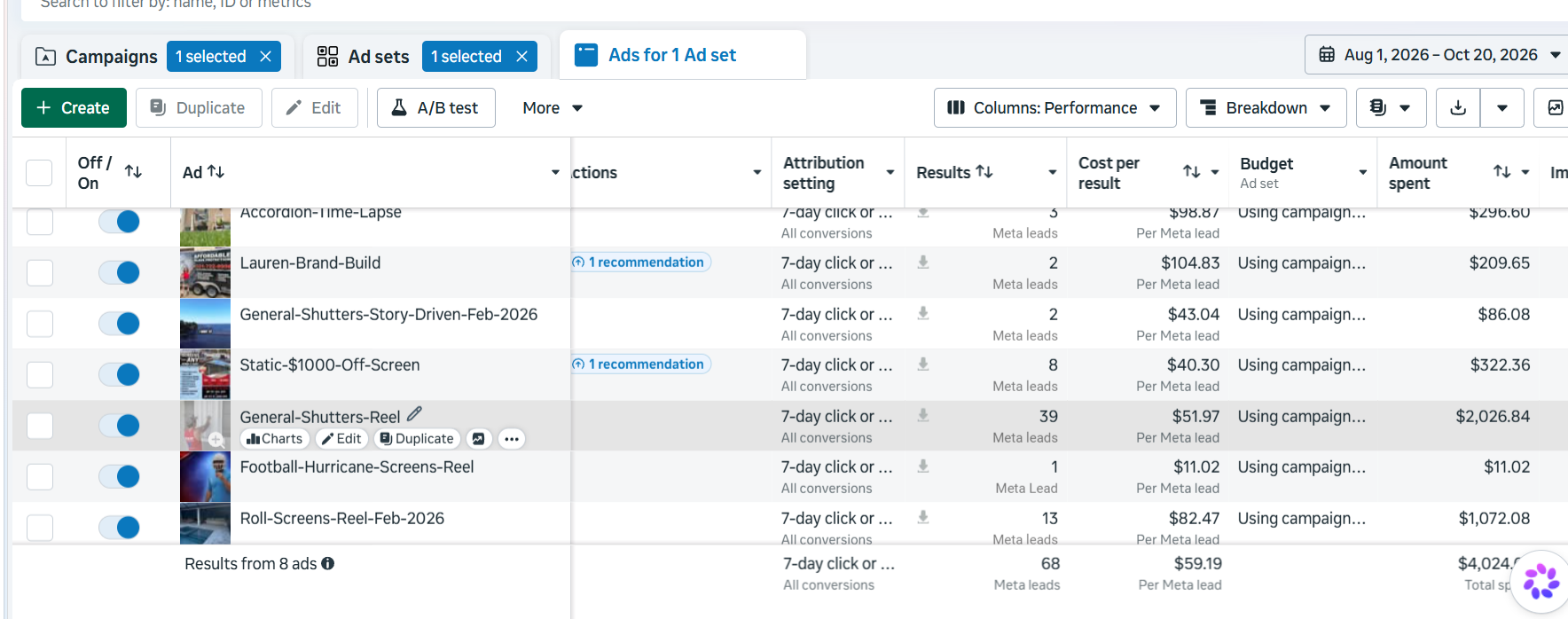Viewport: 1568px width, 619px height.
Task: View Static-$1000-Off-Screen 1 recommendation
Action: click(x=640, y=364)
